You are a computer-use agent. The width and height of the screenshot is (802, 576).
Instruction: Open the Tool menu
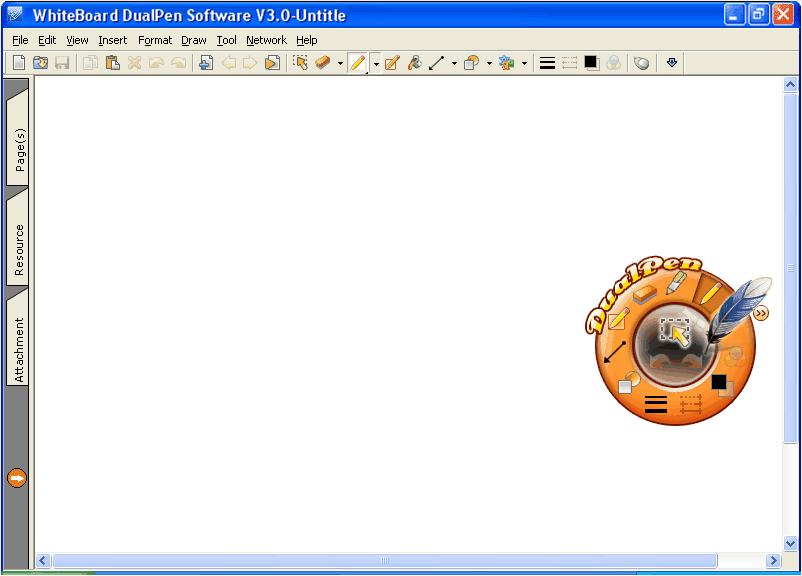(226, 40)
